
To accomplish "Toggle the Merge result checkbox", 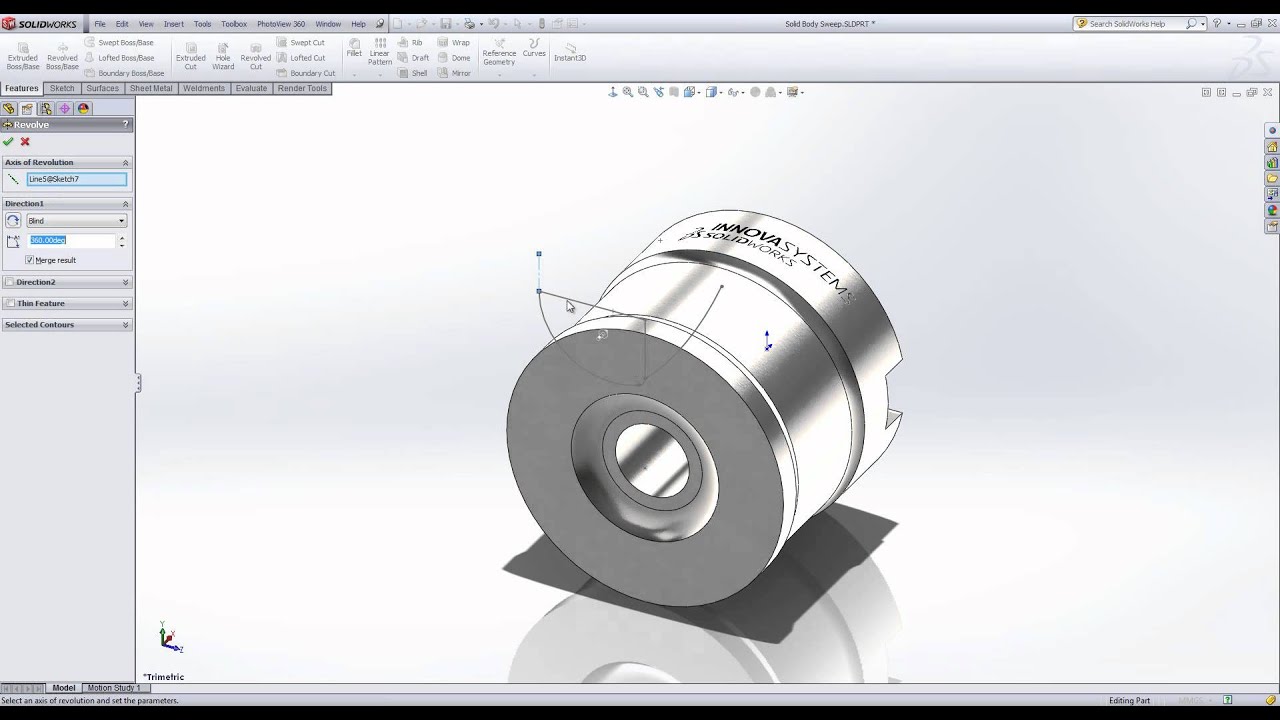I will (30, 260).
